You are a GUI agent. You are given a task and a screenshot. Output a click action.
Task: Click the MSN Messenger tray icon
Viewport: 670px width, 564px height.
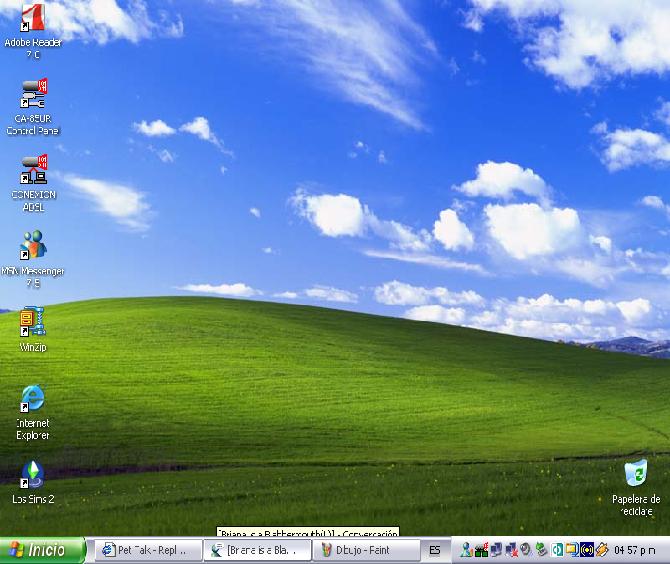[x=466, y=550]
